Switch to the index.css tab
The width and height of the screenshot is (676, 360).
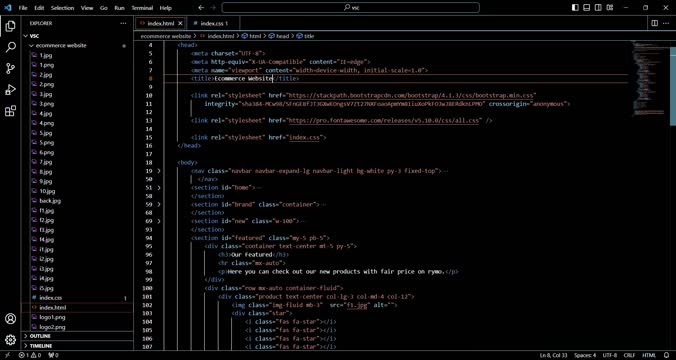(x=214, y=23)
